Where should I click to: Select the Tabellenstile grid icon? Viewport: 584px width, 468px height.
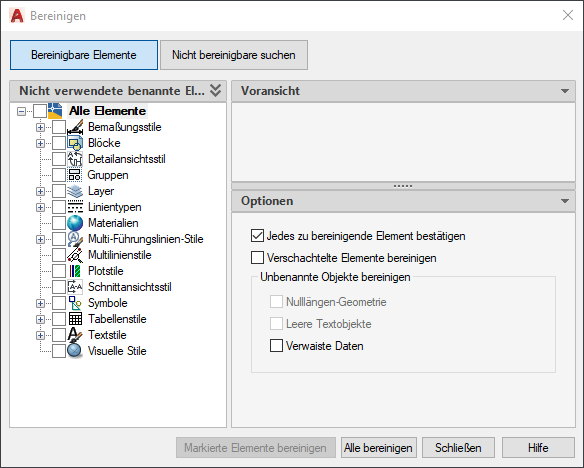click(x=75, y=319)
